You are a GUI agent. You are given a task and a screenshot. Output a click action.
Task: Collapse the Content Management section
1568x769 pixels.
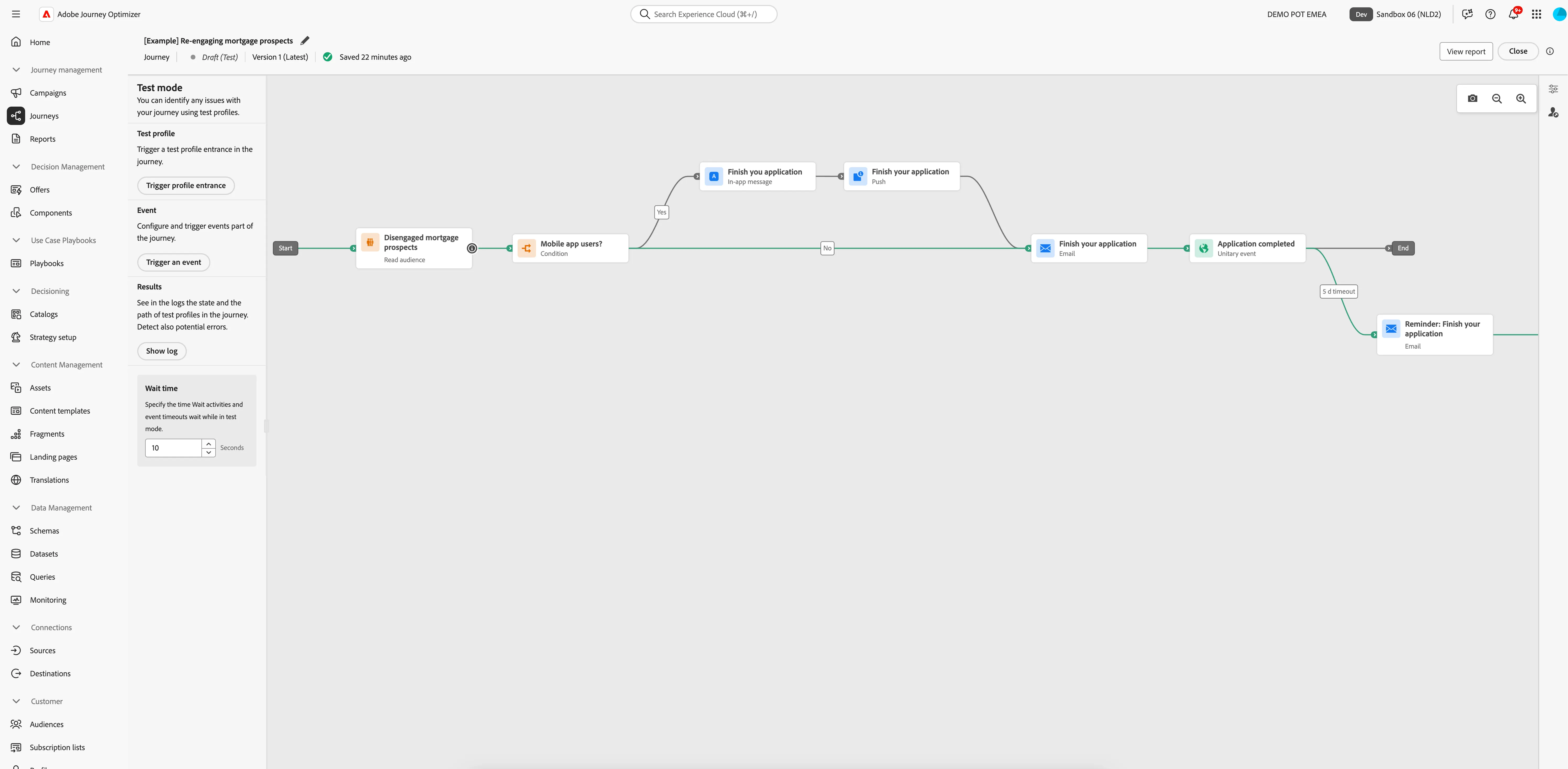[x=17, y=365]
